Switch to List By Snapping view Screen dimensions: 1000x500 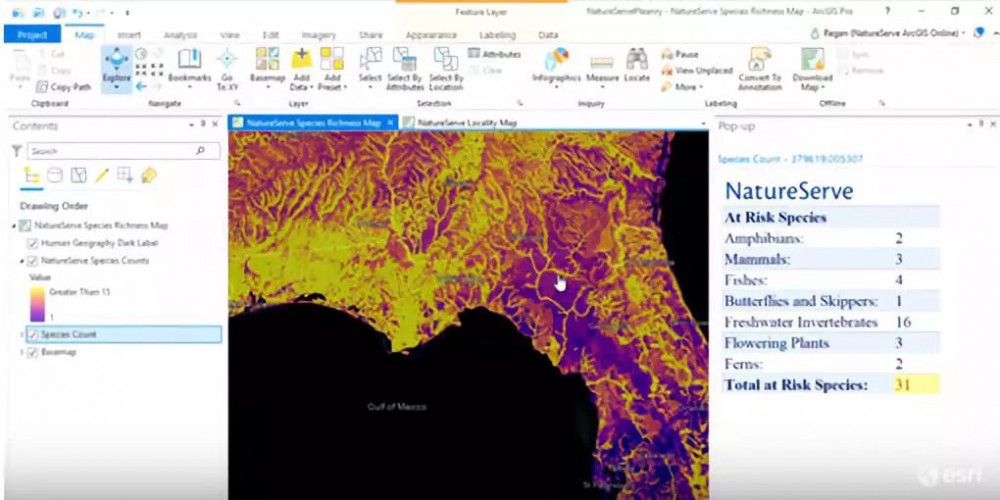(125, 175)
